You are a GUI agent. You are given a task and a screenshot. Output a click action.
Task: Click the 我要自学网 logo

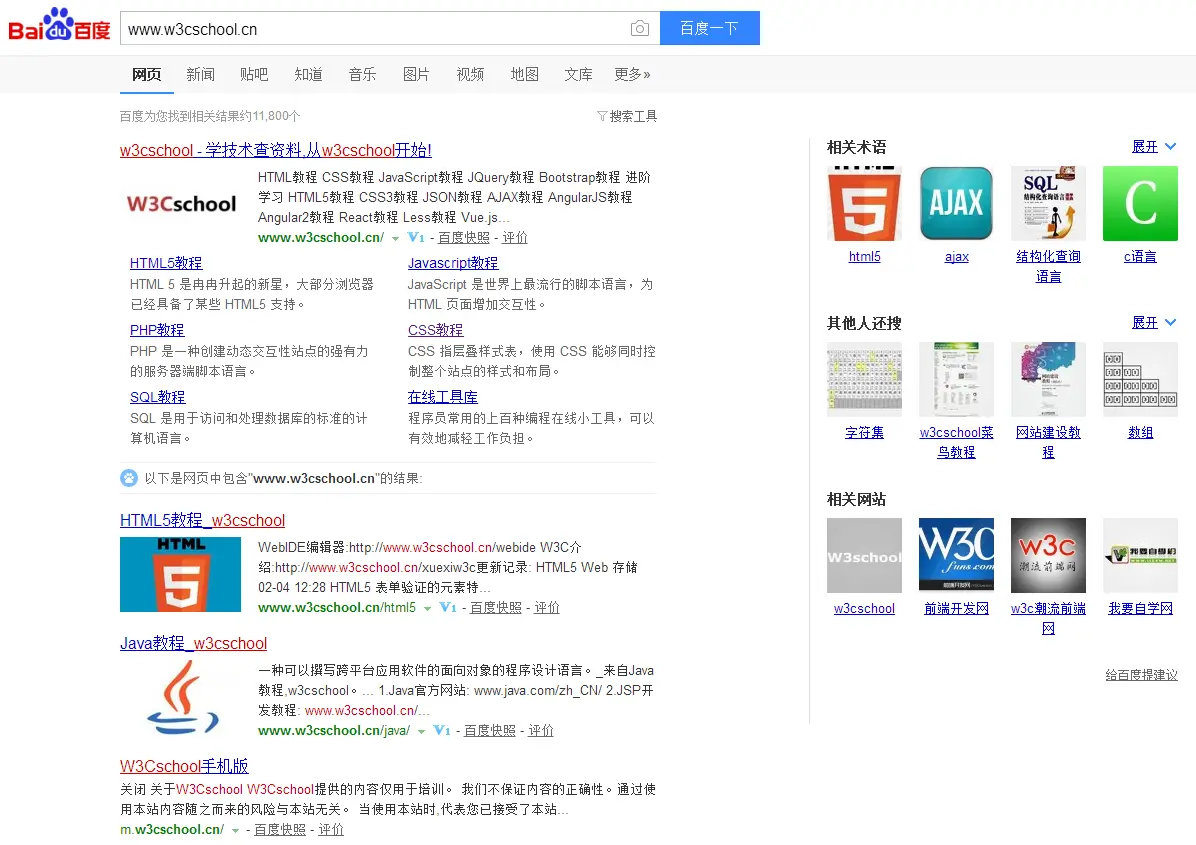[x=1140, y=555]
